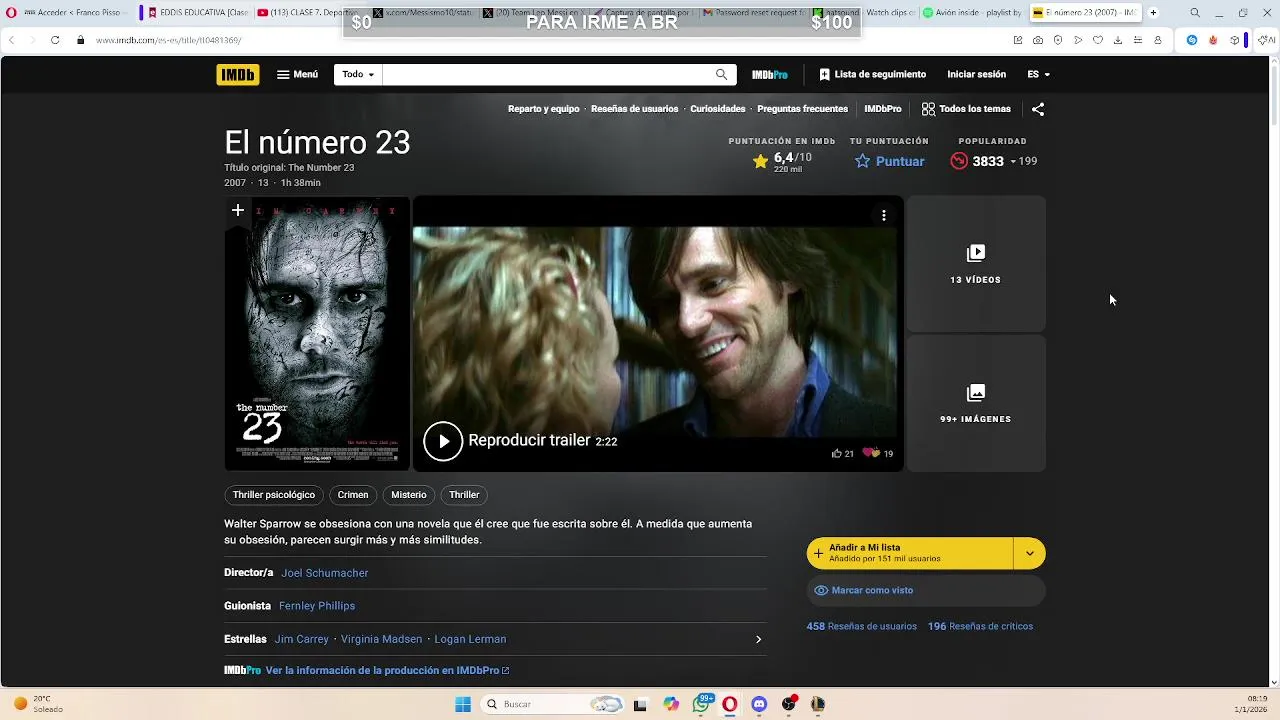Reload the page in browser toolbar

pyautogui.click(x=55, y=40)
